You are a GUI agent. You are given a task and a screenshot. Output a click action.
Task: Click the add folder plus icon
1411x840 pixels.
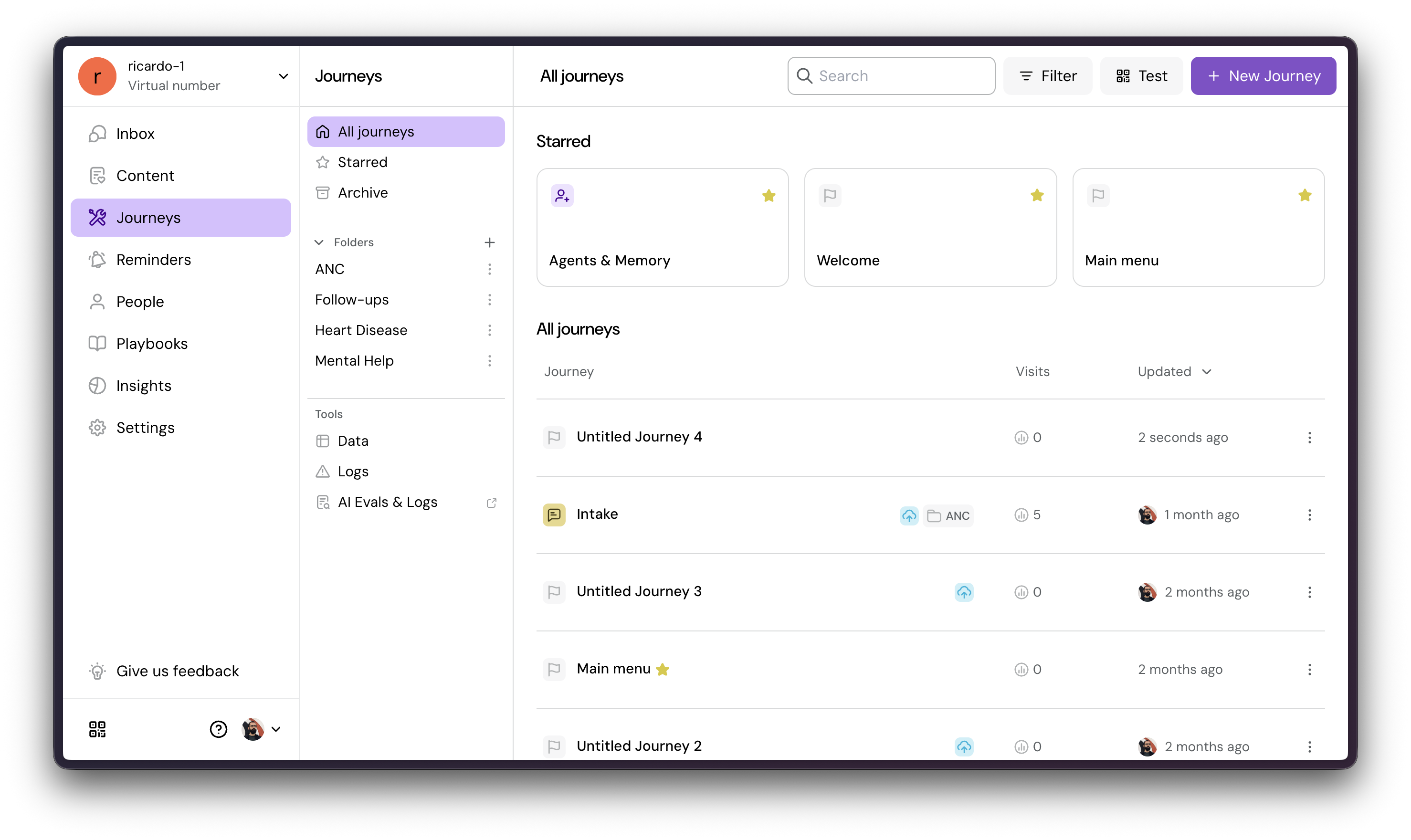490,242
